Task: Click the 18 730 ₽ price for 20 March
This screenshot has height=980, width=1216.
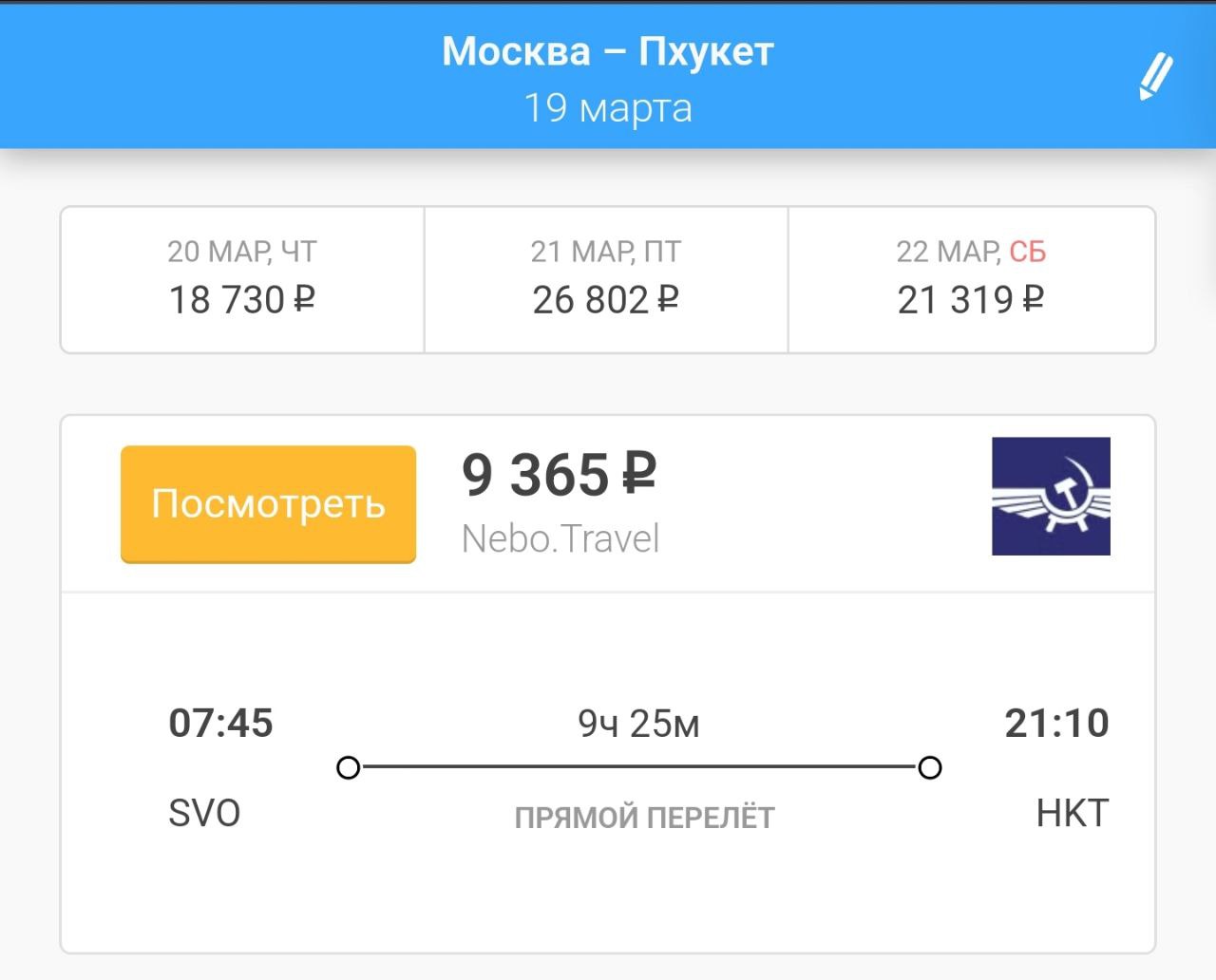Action: [242, 300]
